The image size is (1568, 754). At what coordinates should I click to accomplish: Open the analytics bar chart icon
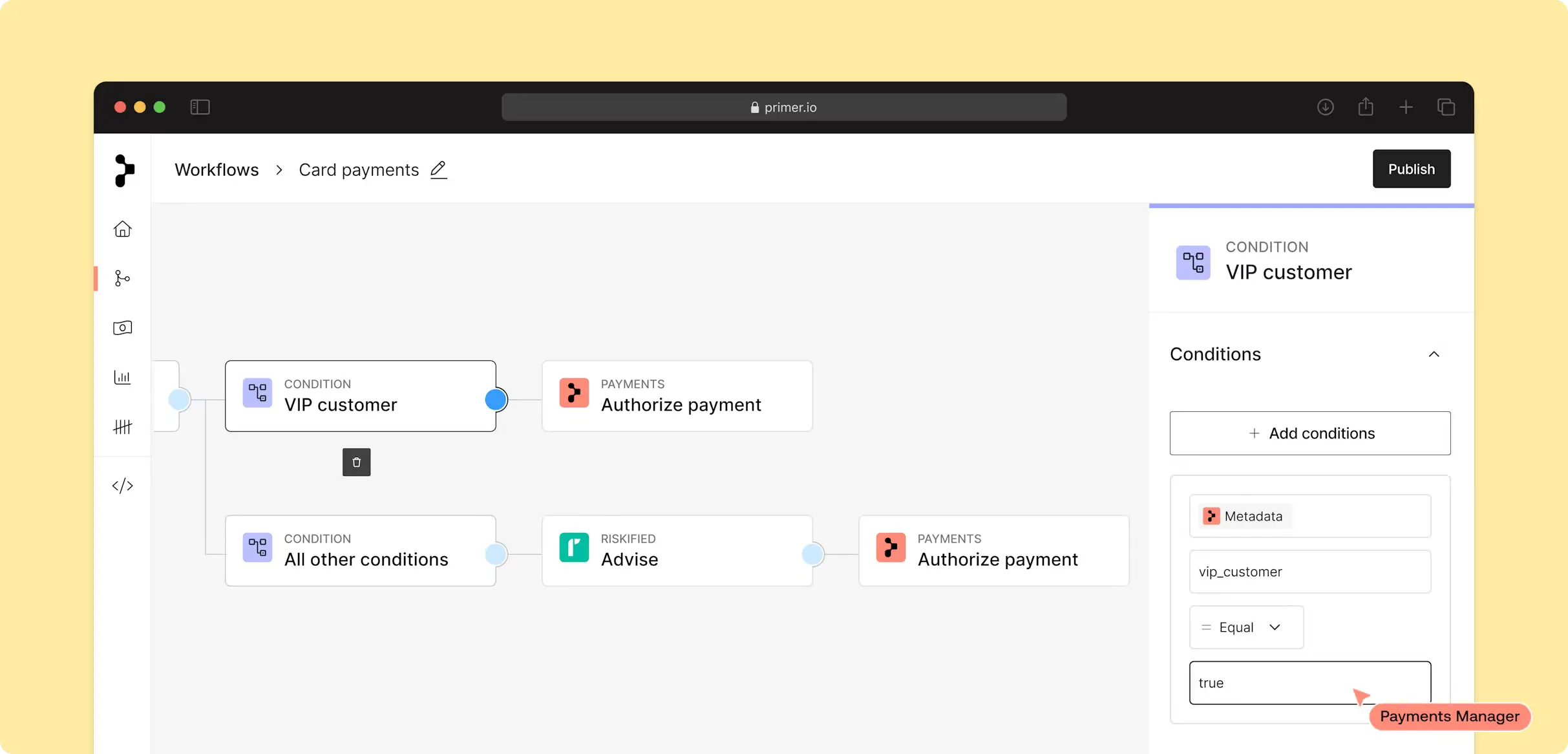point(122,377)
